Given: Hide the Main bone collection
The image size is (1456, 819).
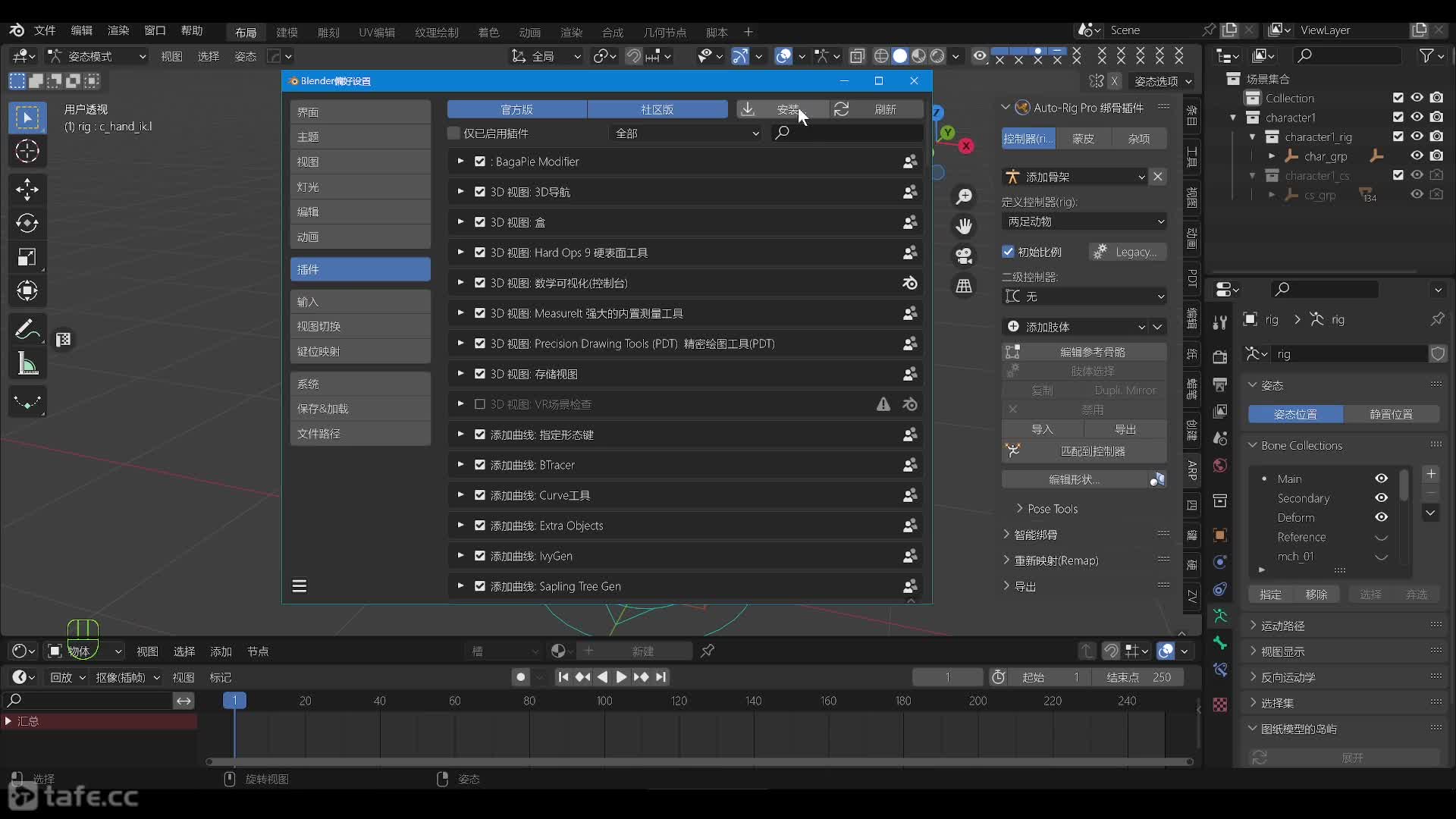Looking at the screenshot, I should [1382, 479].
